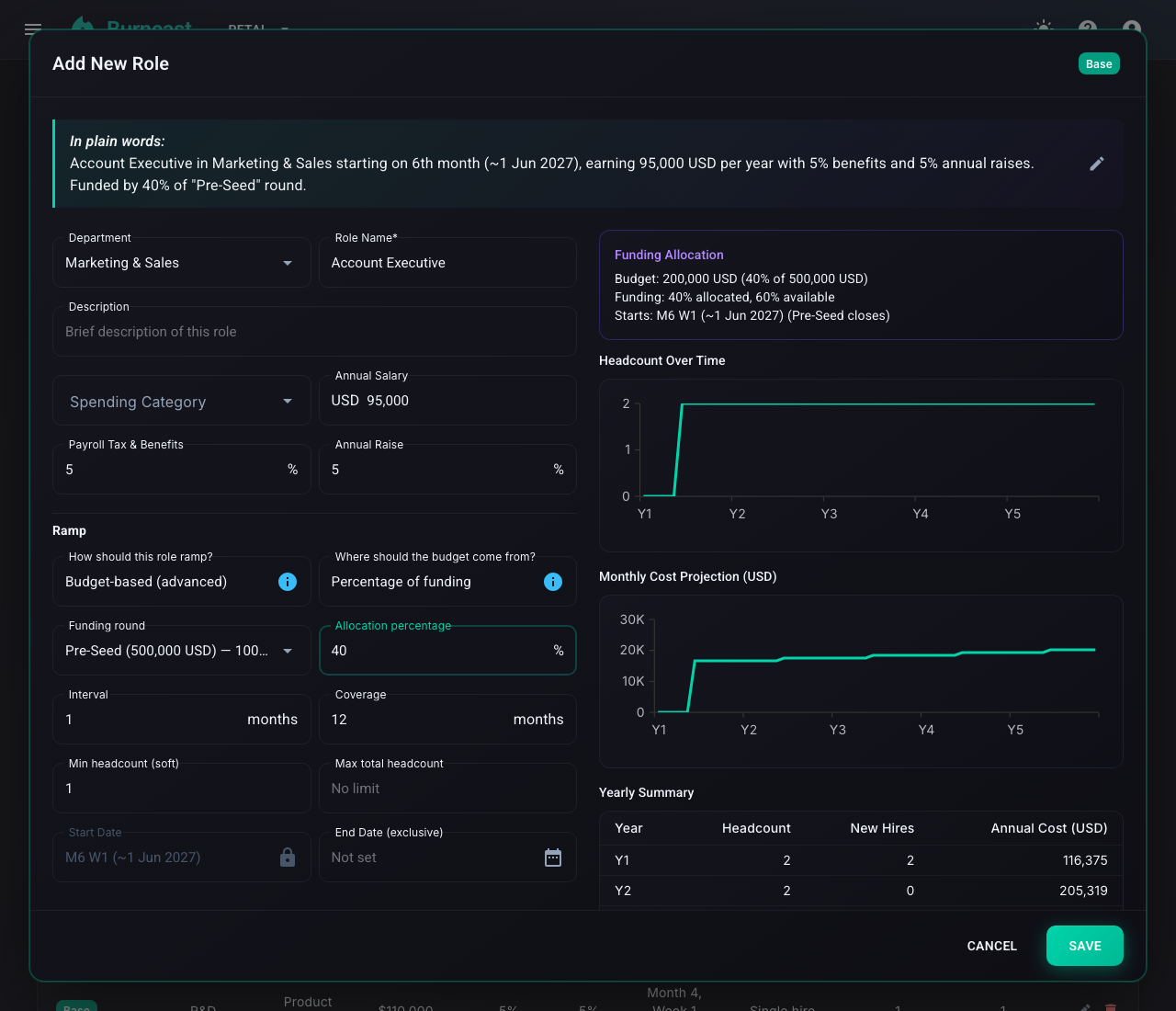Image resolution: width=1176 pixels, height=1011 pixels.
Task: Click CANCEL to discard the role
Action: pos(992,946)
